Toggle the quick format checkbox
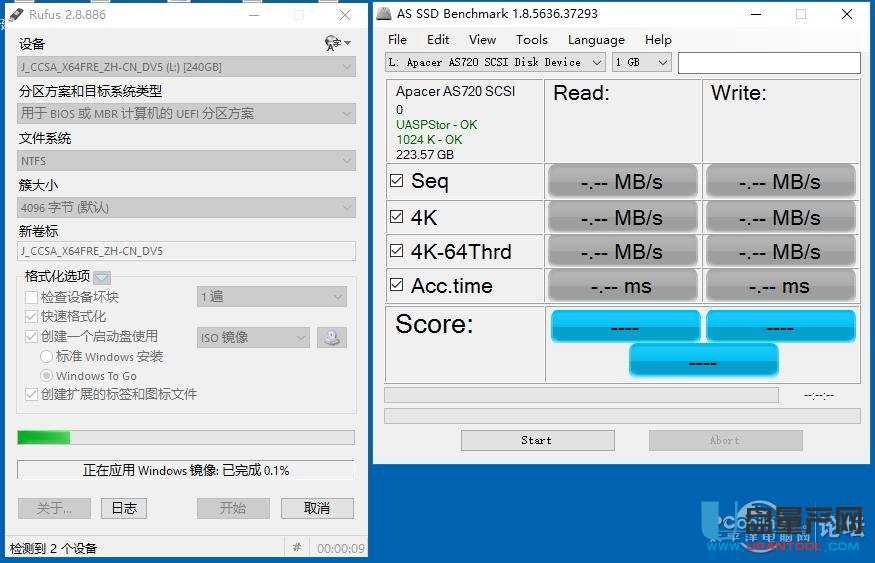 31,317
